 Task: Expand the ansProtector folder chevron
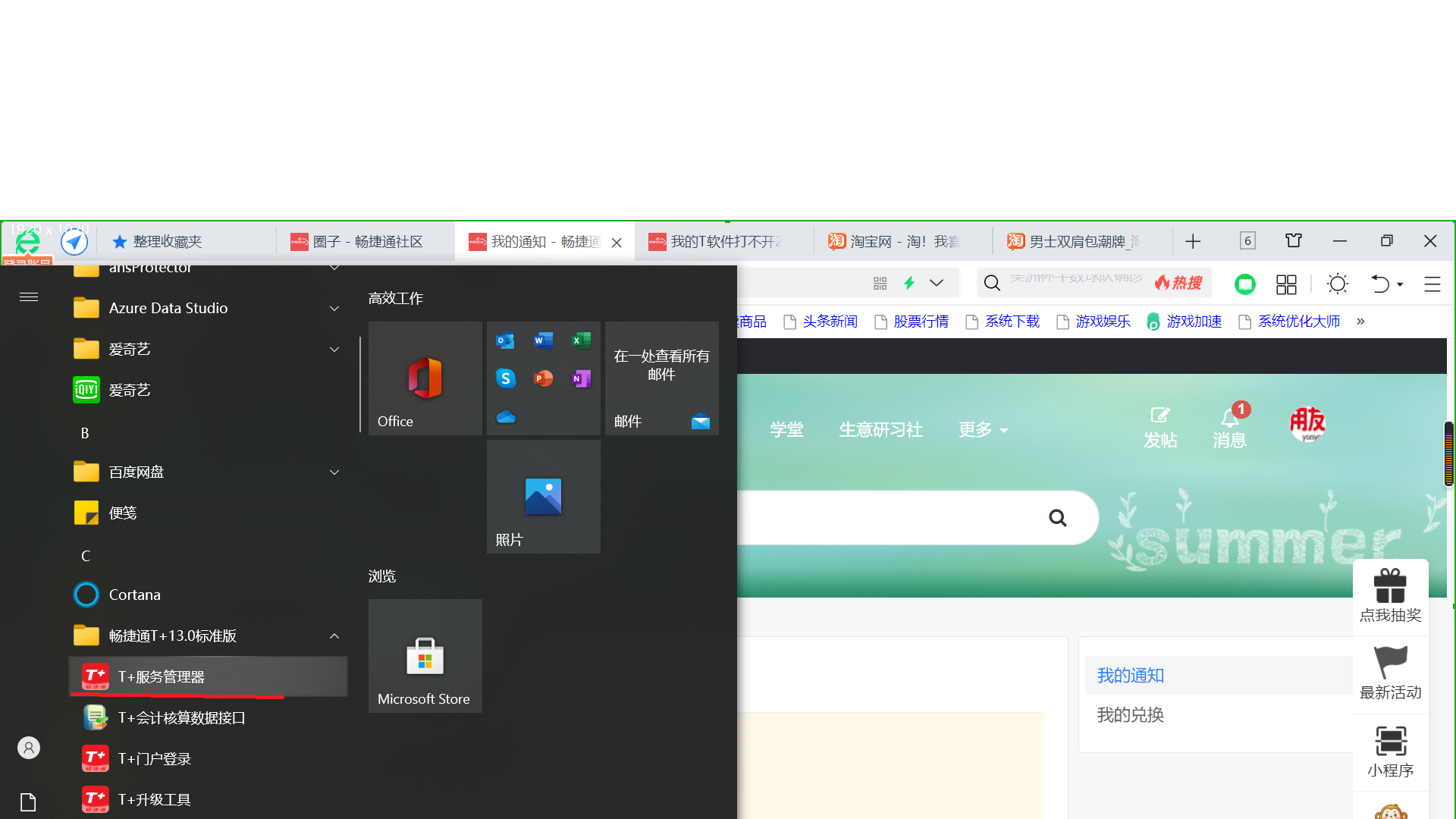click(334, 268)
